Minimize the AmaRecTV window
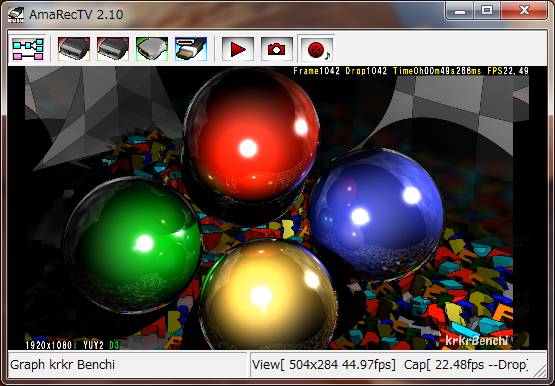The height and width of the screenshot is (386, 555). [x=460, y=10]
